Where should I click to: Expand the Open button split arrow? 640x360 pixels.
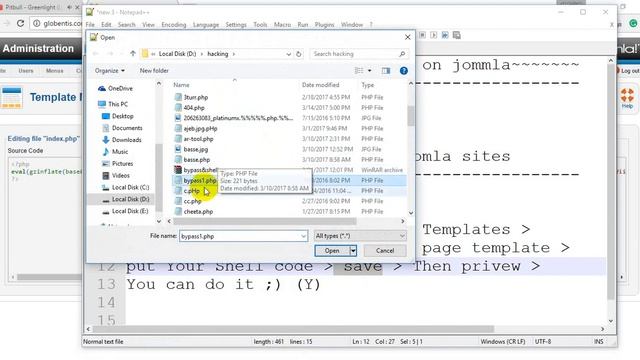(x=353, y=251)
